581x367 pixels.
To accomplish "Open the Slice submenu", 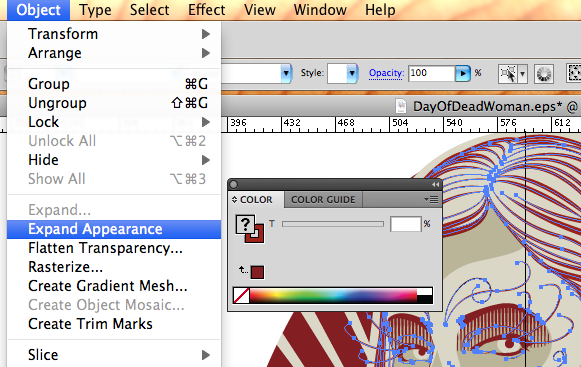I will (x=114, y=355).
